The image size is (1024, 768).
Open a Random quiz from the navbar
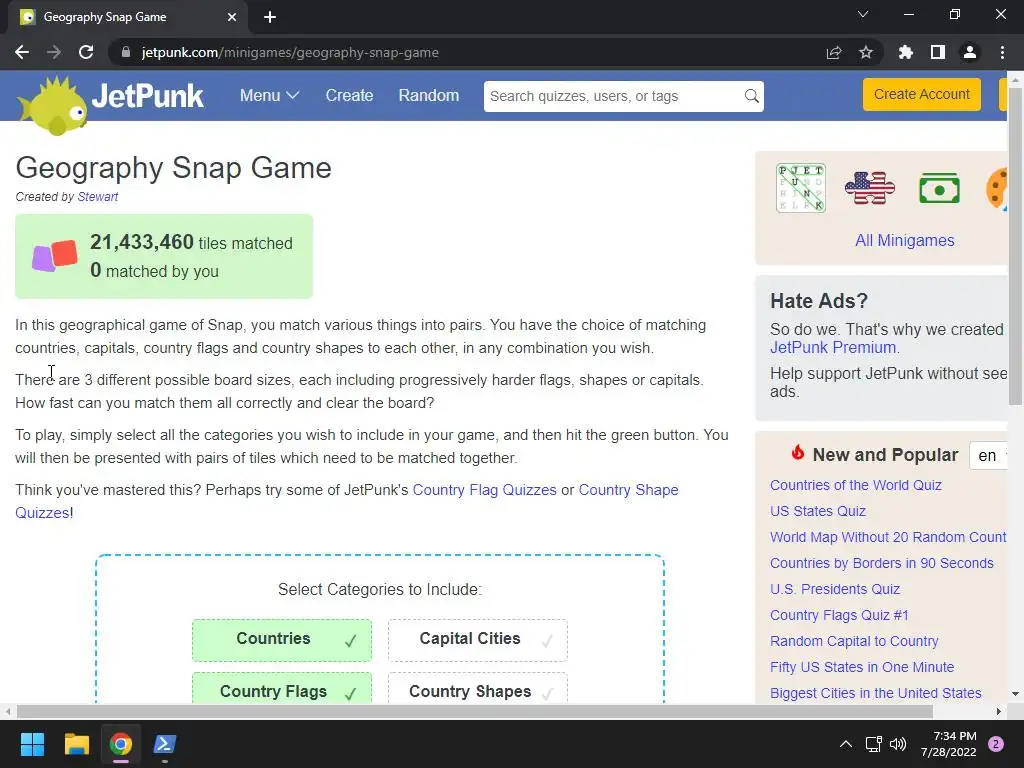click(x=428, y=95)
